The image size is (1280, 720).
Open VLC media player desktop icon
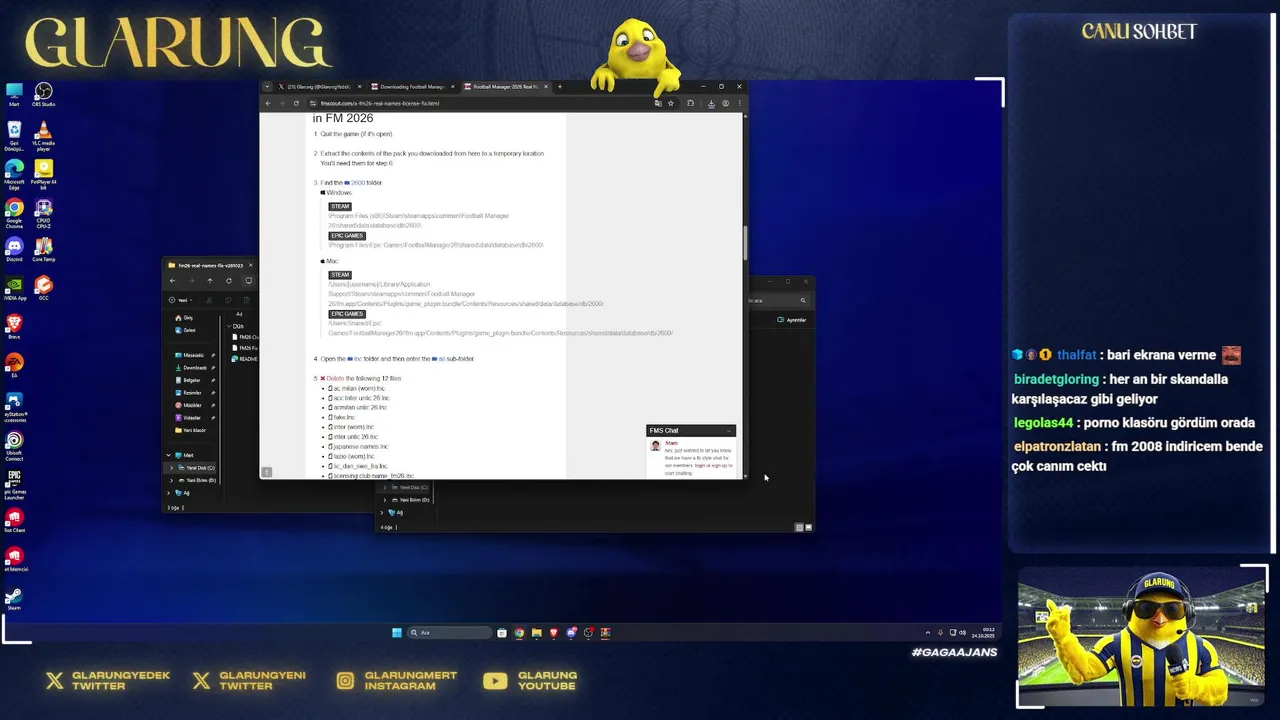[x=43, y=135]
